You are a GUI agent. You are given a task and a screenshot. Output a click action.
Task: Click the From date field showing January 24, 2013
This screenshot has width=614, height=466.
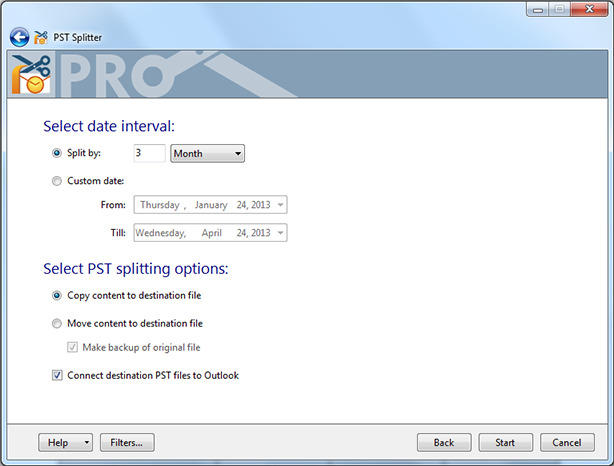tap(210, 205)
